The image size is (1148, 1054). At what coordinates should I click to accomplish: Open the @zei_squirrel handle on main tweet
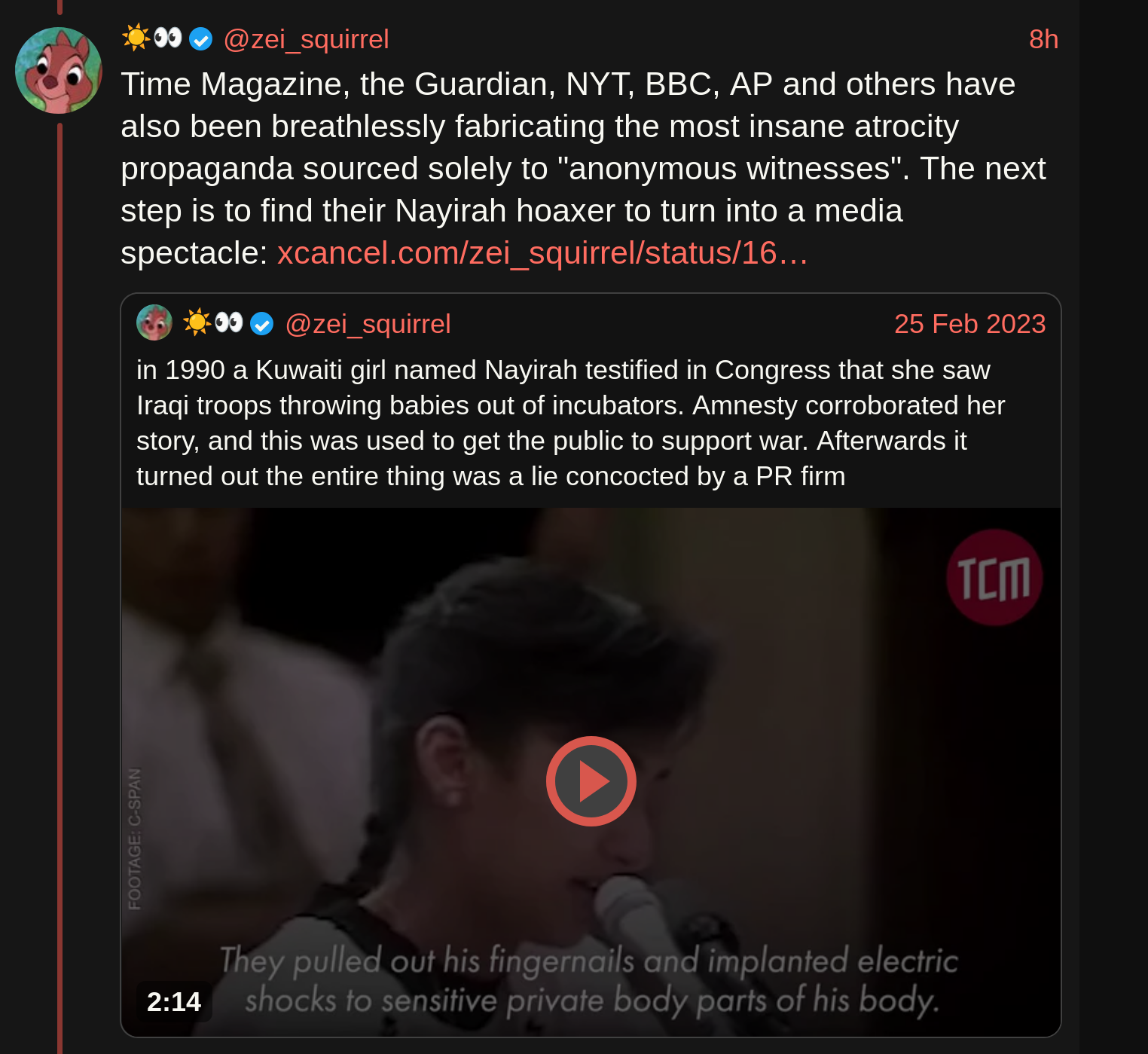point(306,39)
